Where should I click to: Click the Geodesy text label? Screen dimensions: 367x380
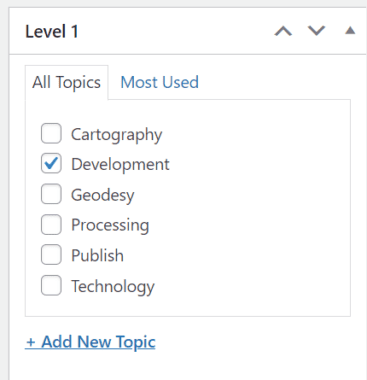(x=103, y=195)
